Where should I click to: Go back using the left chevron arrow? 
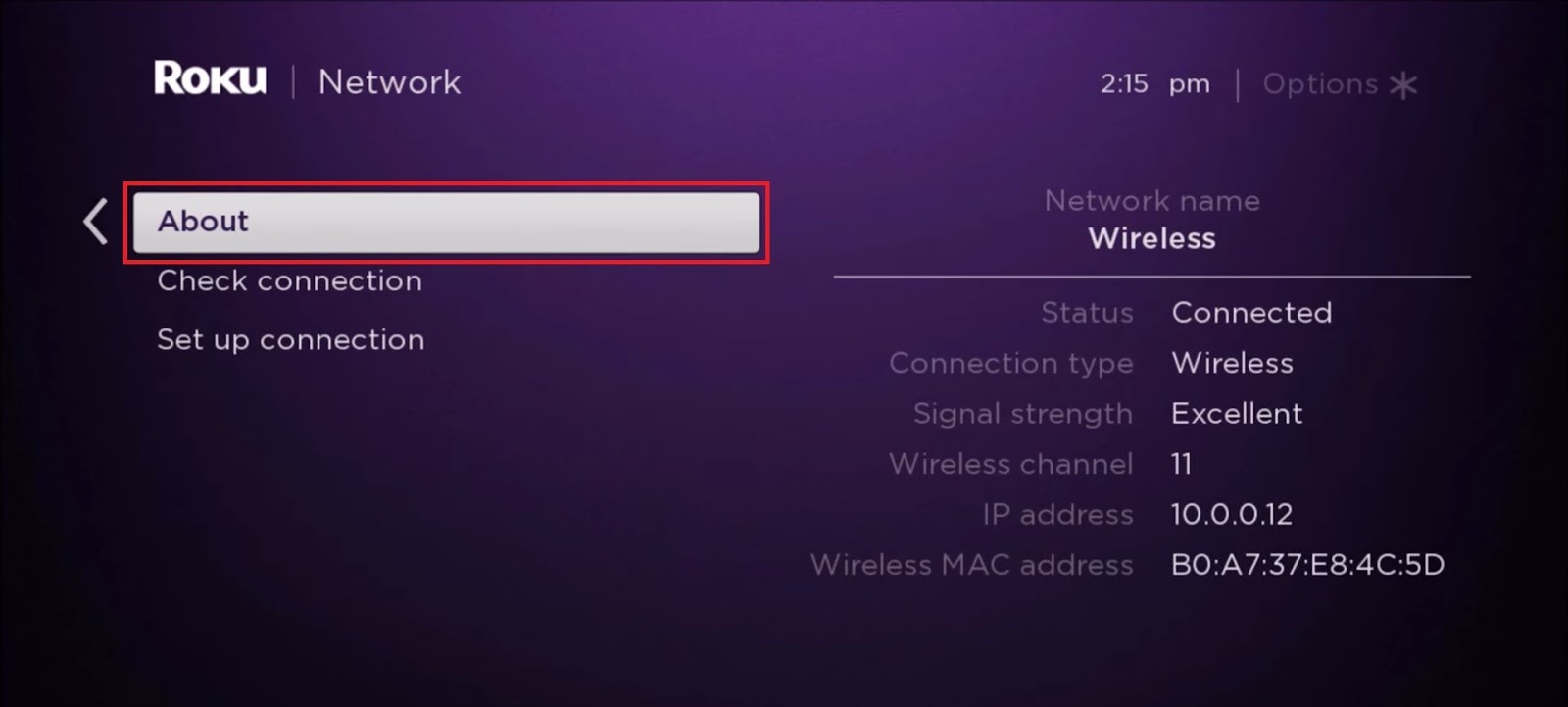pyautogui.click(x=95, y=222)
